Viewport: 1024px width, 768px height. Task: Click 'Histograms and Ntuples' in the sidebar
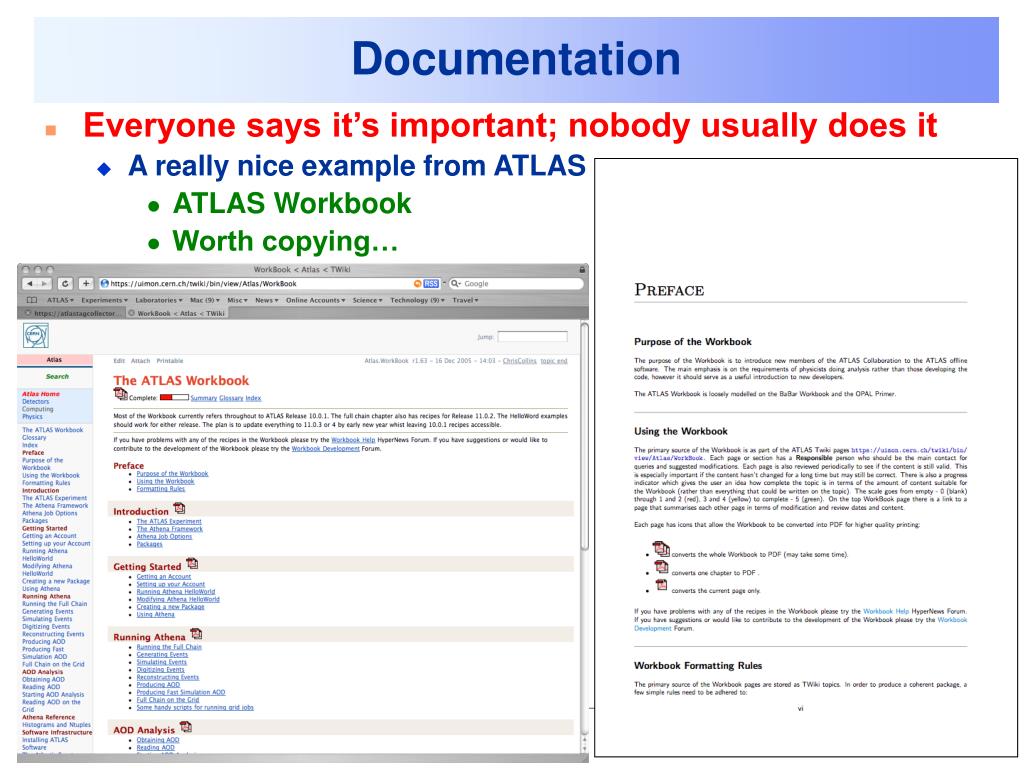click(x=56, y=724)
